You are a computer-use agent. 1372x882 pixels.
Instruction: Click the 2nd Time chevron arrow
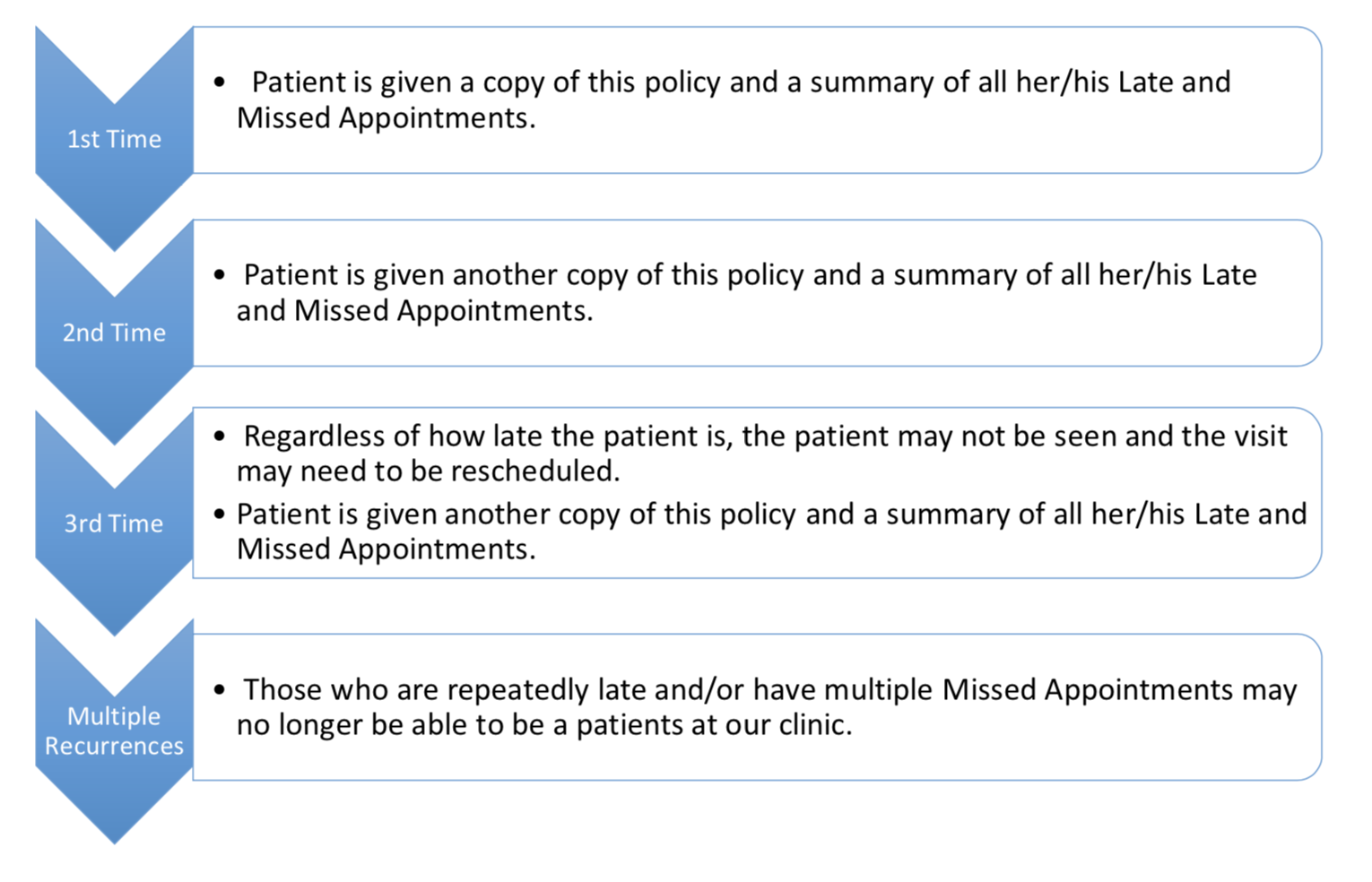tap(114, 333)
